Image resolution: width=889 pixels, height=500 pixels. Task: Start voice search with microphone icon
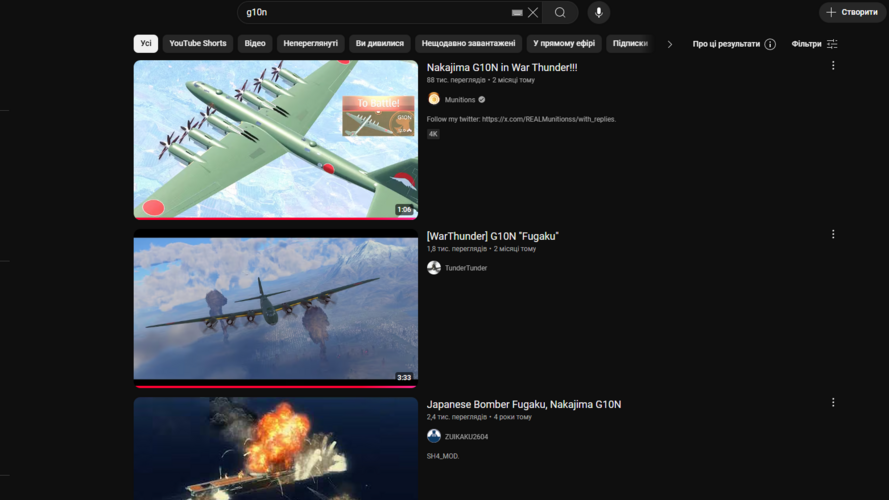pyautogui.click(x=599, y=12)
